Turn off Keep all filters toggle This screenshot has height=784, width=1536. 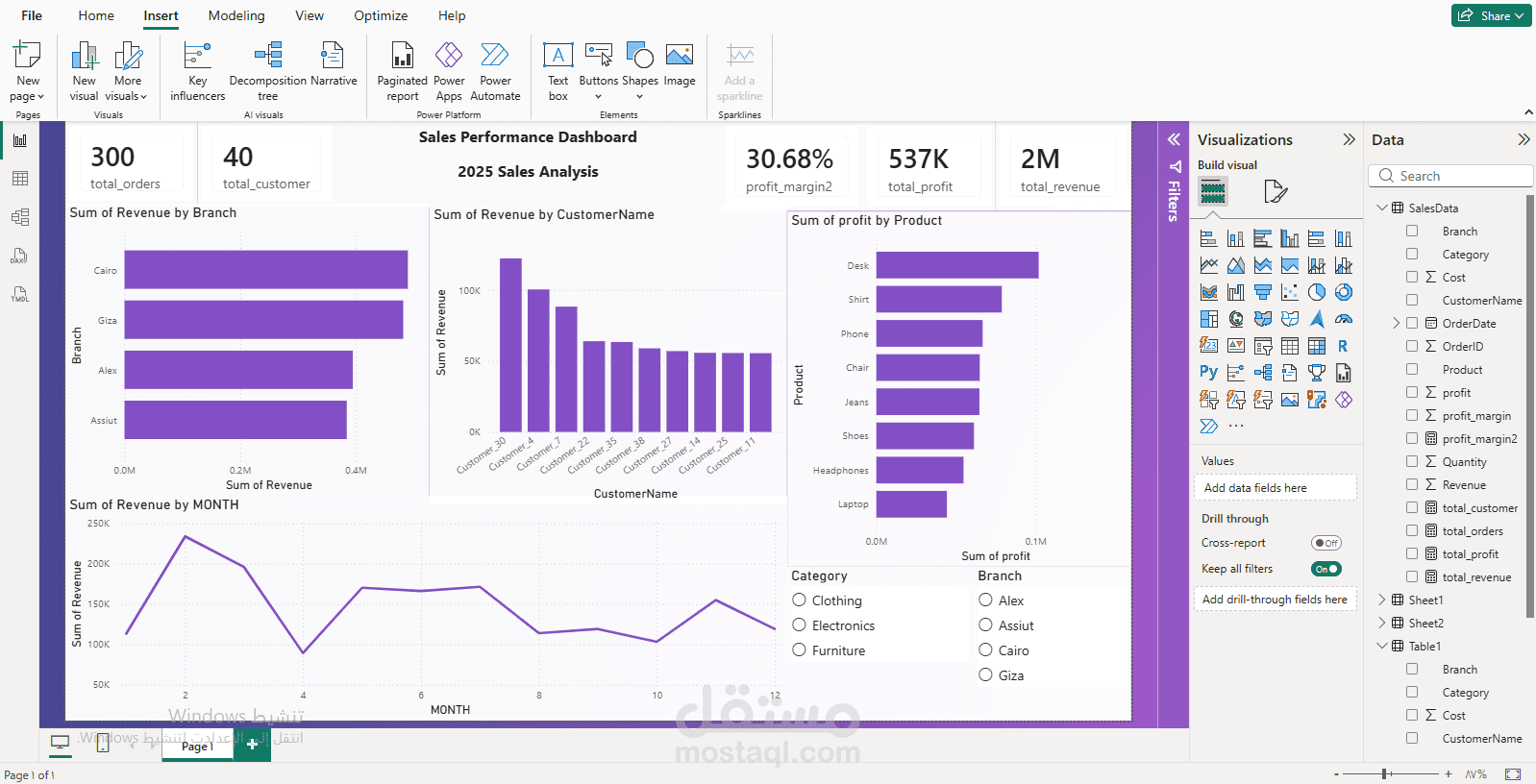[x=1326, y=569]
